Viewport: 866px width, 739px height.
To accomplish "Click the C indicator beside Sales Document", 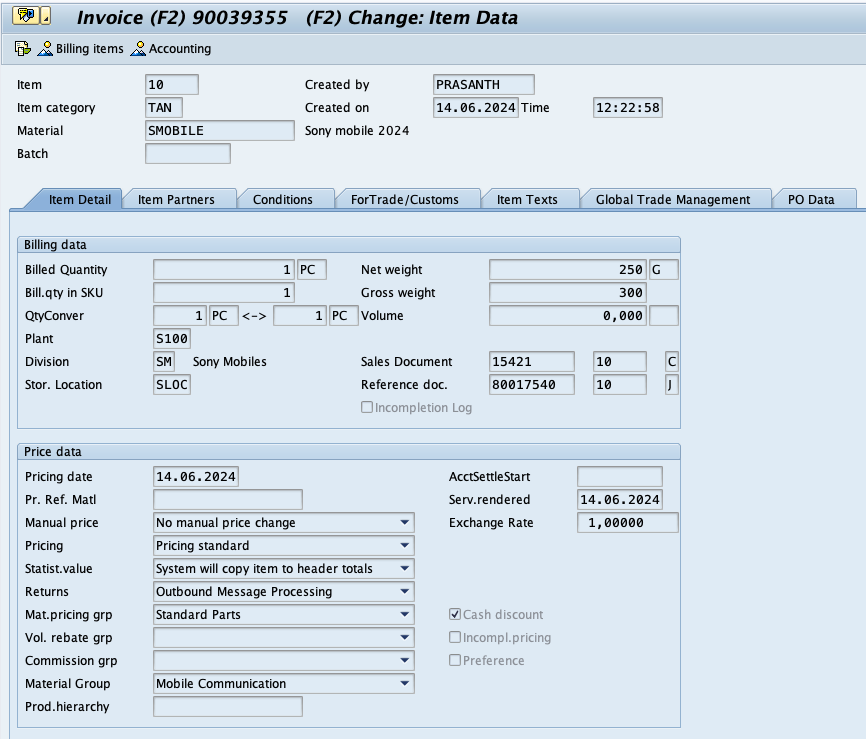I will point(669,361).
